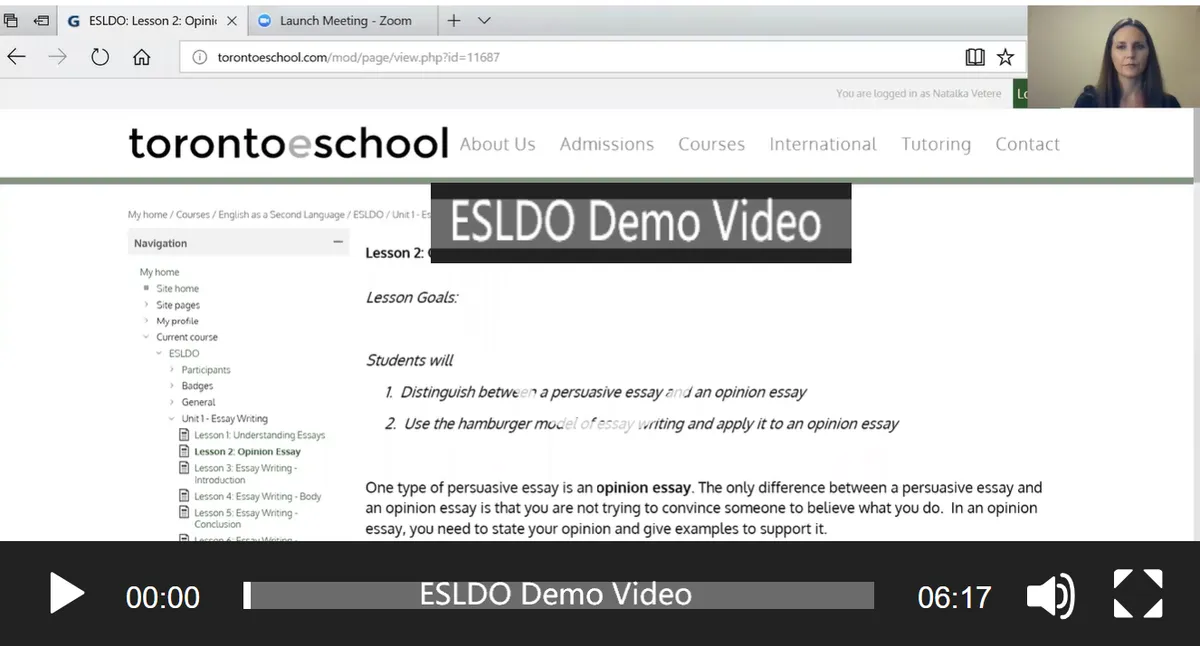Viewport: 1200px width, 646px height.
Task: Click the reading view book icon in Edge
Action: 974,57
